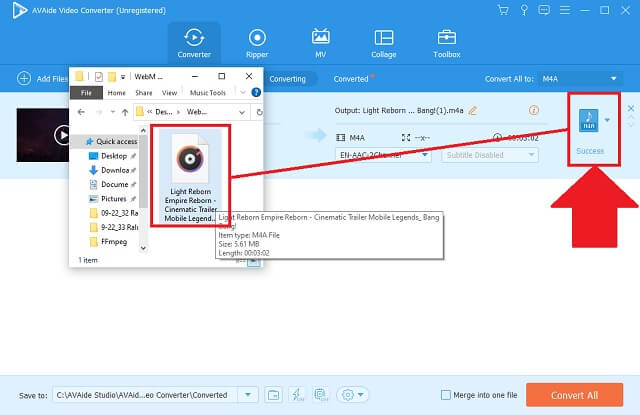Click the M4A output format icon

tap(589, 120)
